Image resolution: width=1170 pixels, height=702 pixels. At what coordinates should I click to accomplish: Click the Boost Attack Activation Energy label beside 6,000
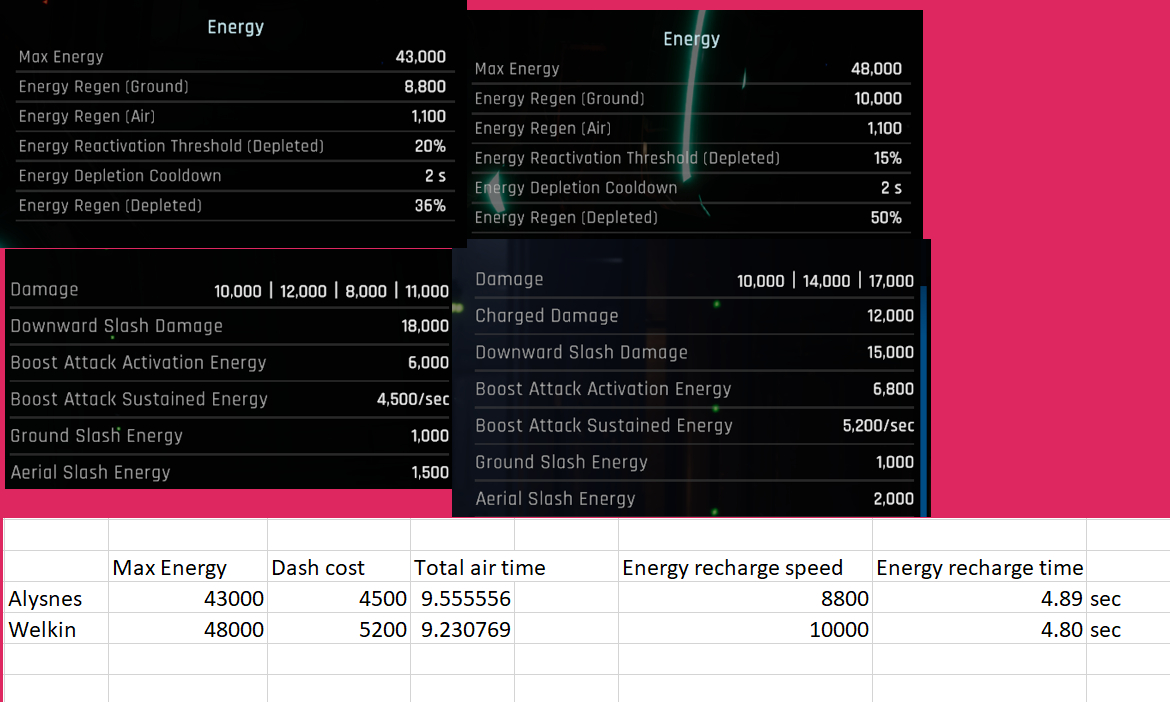coord(138,363)
